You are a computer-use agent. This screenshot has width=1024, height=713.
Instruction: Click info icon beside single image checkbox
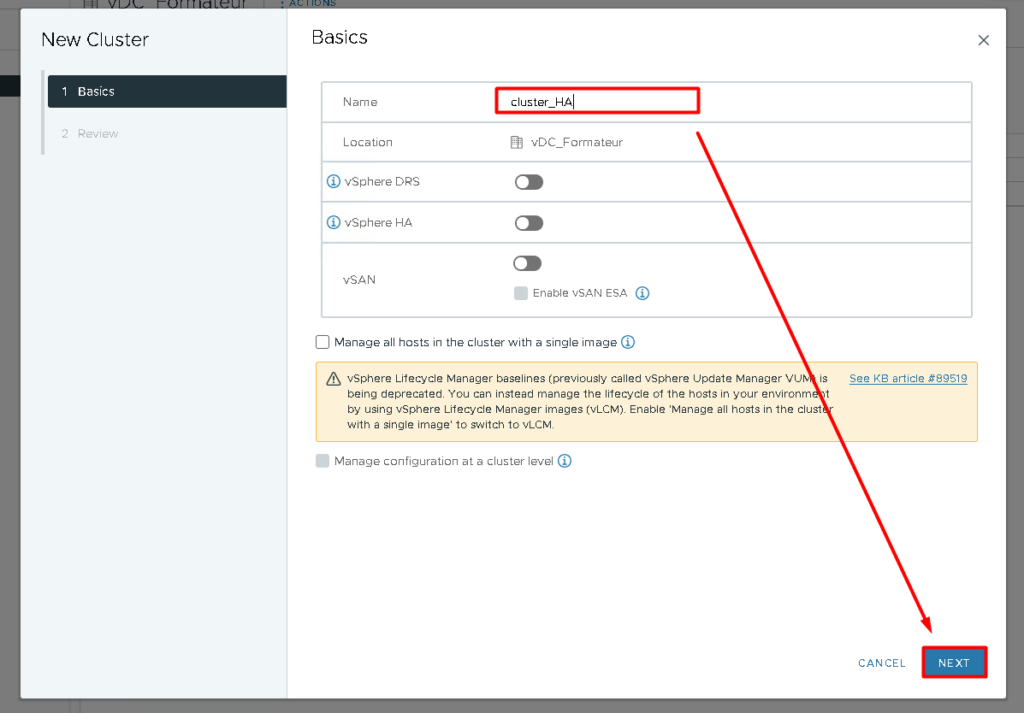click(x=627, y=342)
